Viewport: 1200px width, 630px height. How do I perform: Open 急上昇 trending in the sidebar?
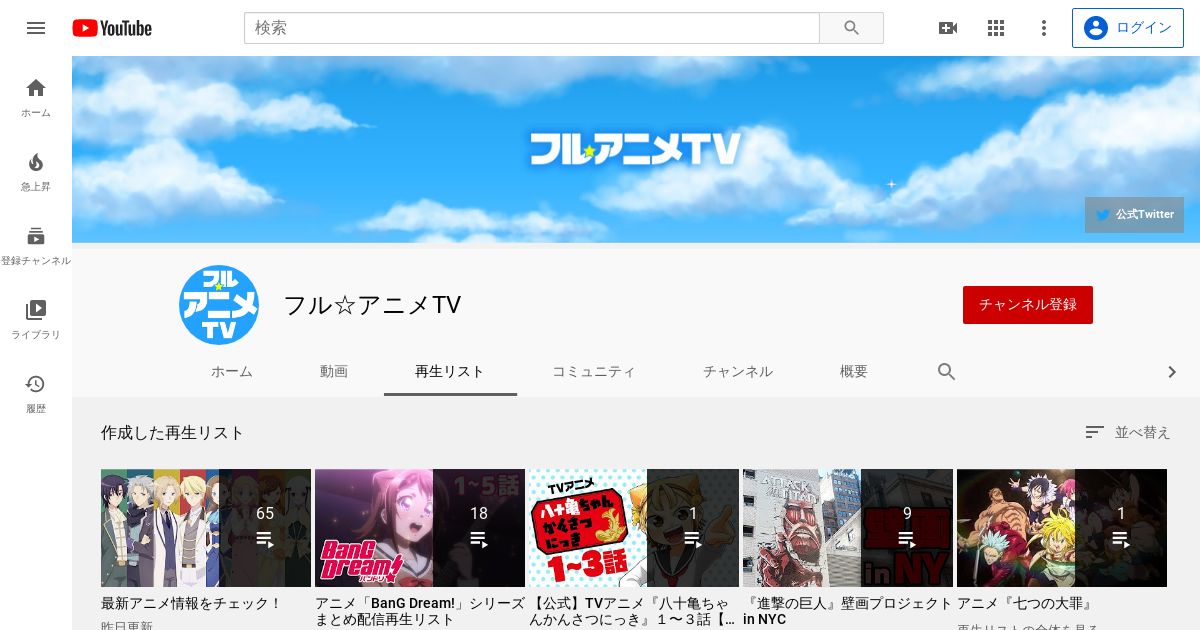pyautogui.click(x=36, y=172)
